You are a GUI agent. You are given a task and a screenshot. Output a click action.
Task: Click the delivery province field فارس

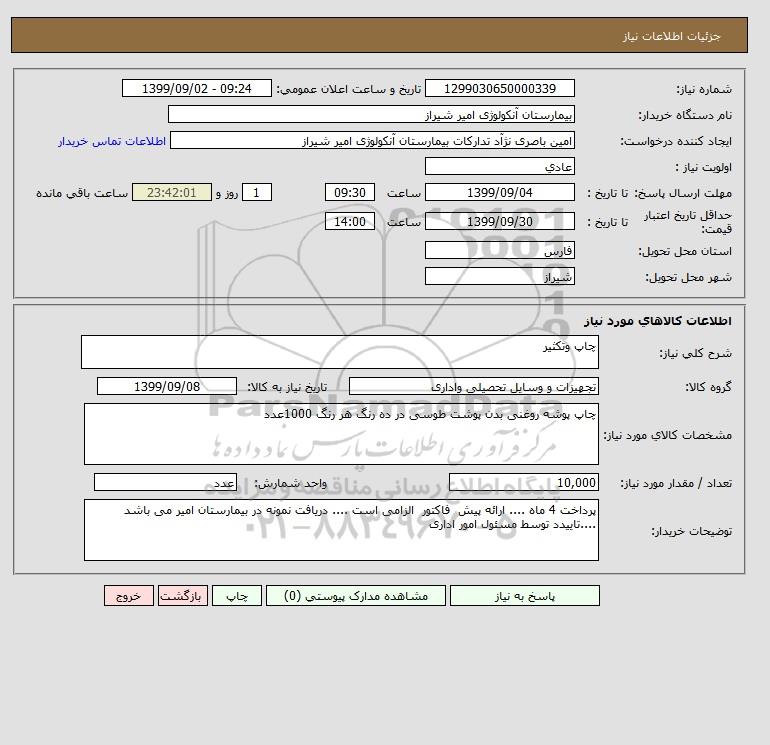[x=499, y=250]
